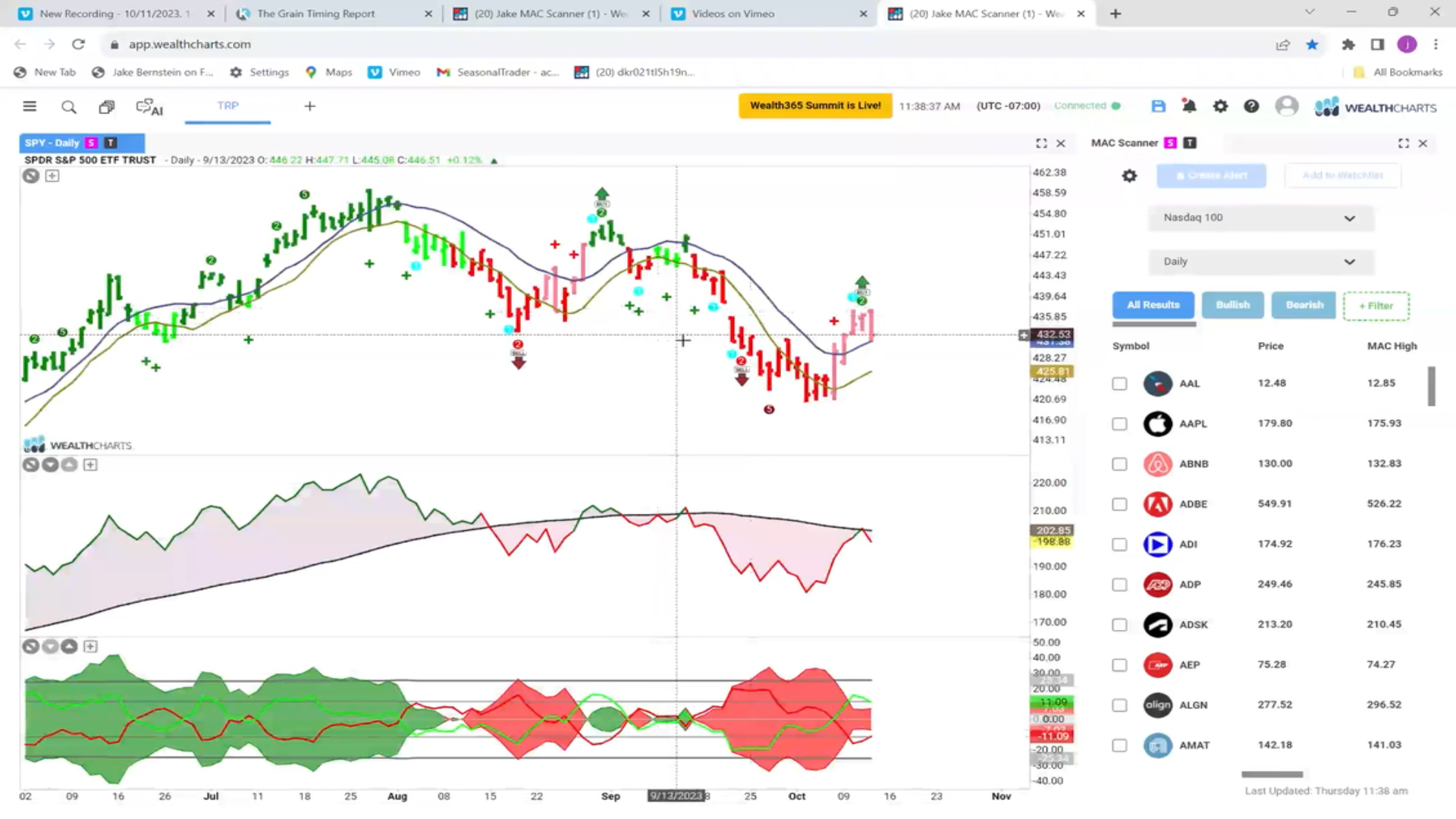
Task: Check the AEP row checkbox
Action: pyautogui.click(x=1119, y=665)
